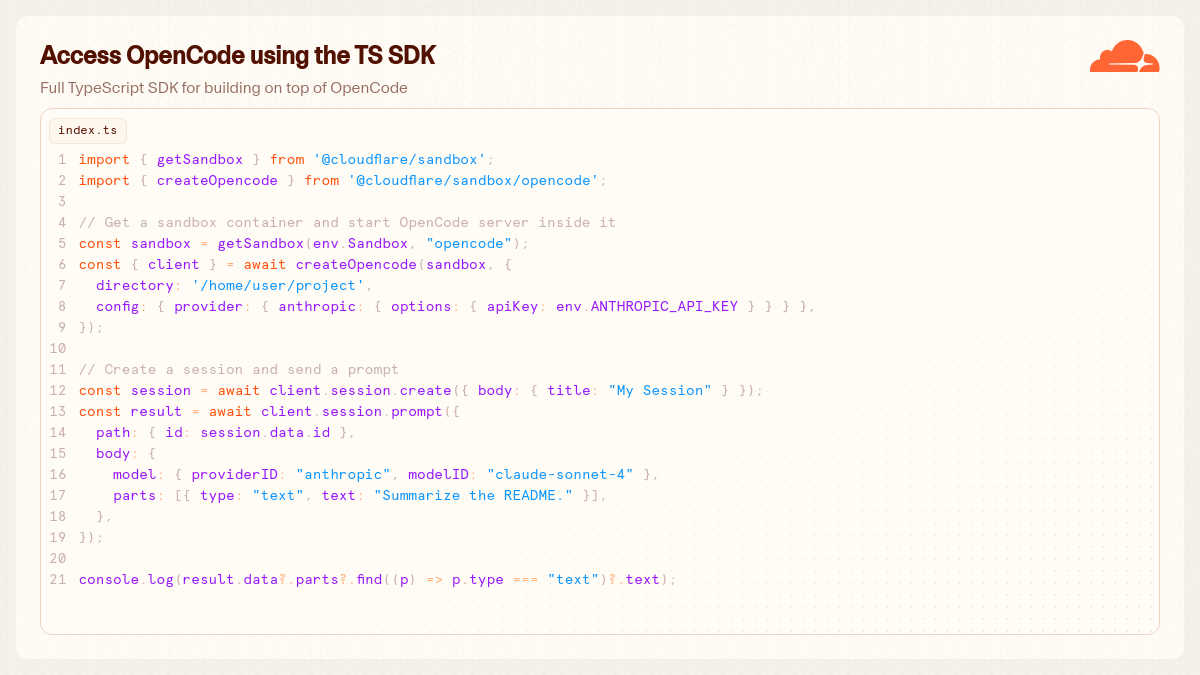Click the '@cloudflare/sandbox' import string

coord(400,160)
